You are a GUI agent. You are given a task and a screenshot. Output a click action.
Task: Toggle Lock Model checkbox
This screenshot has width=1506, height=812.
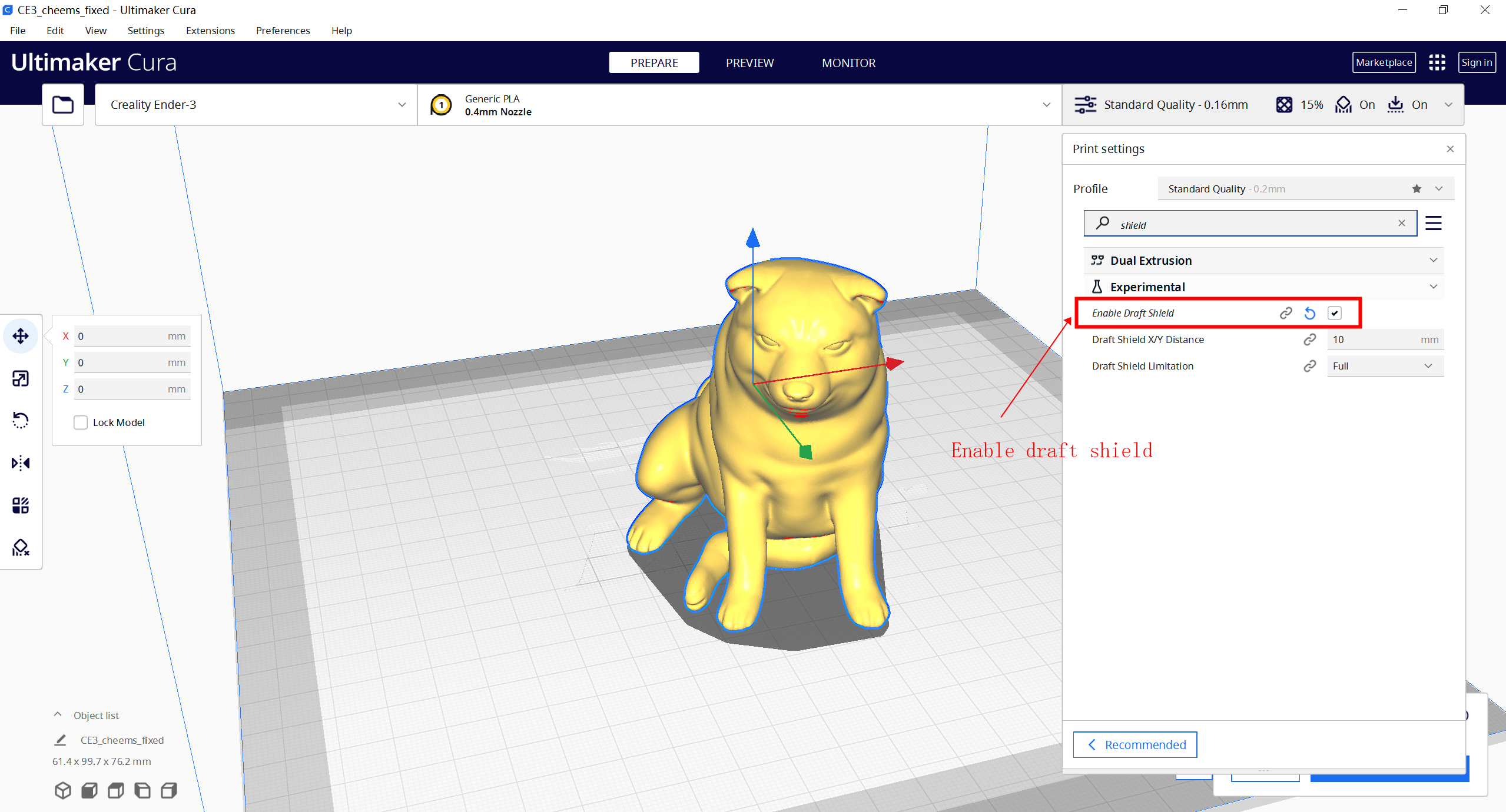point(81,422)
